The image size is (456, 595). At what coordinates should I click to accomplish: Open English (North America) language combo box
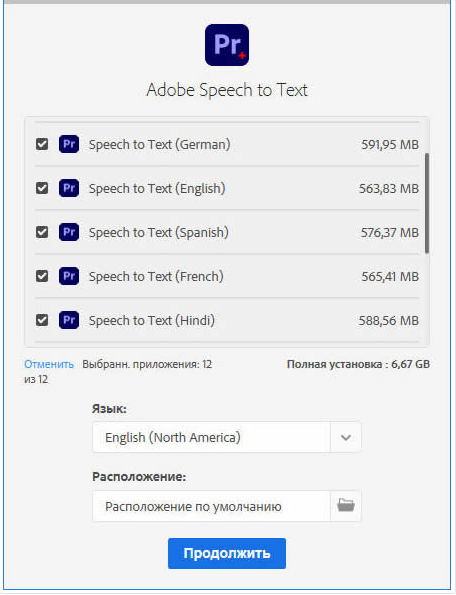[226, 437]
